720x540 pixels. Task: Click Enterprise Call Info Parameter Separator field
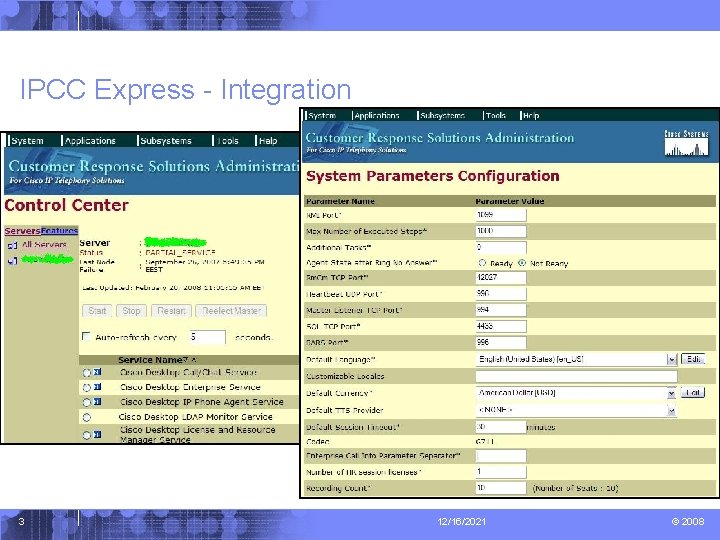[501, 456]
